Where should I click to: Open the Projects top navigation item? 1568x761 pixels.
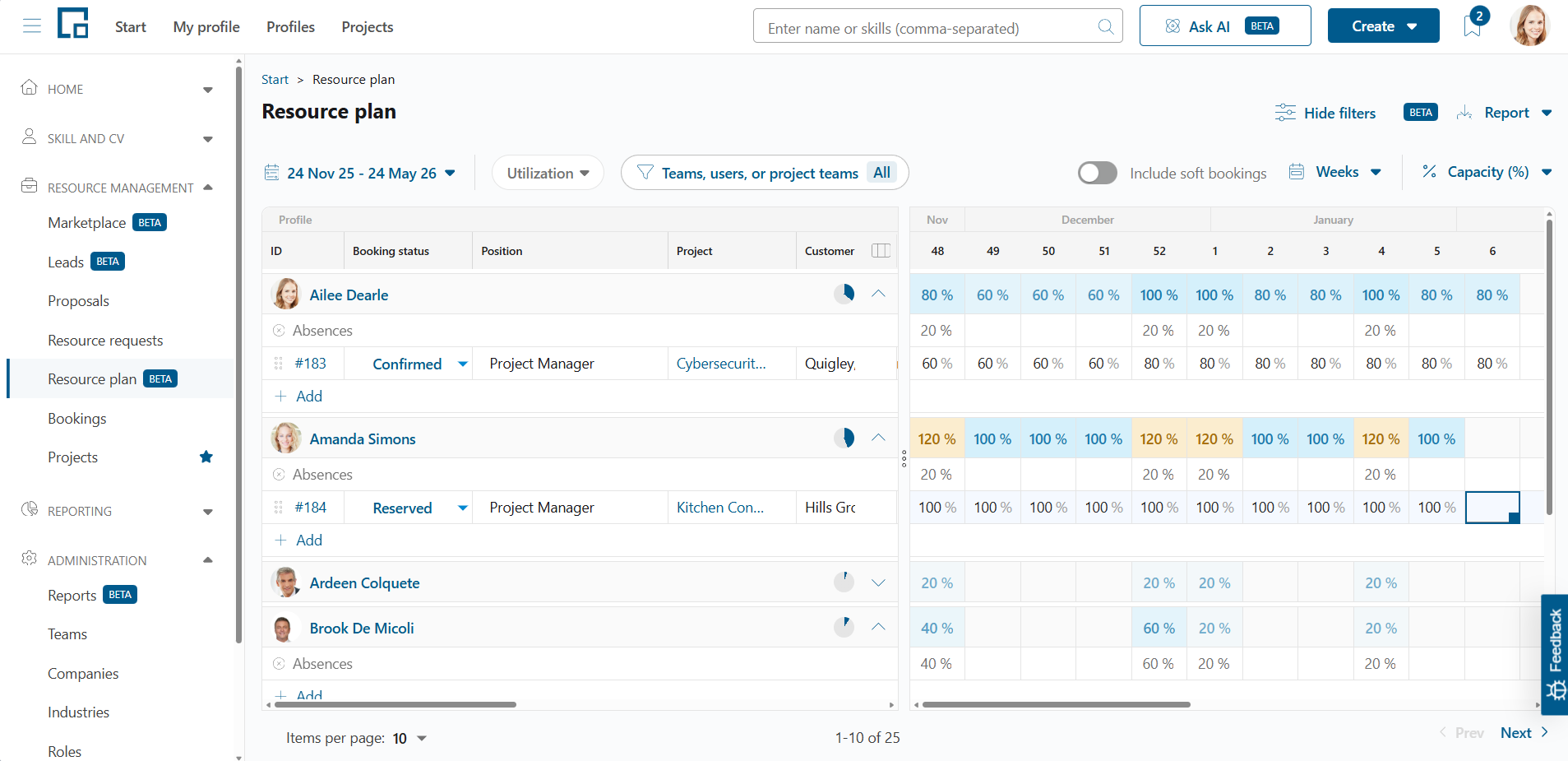(368, 27)
